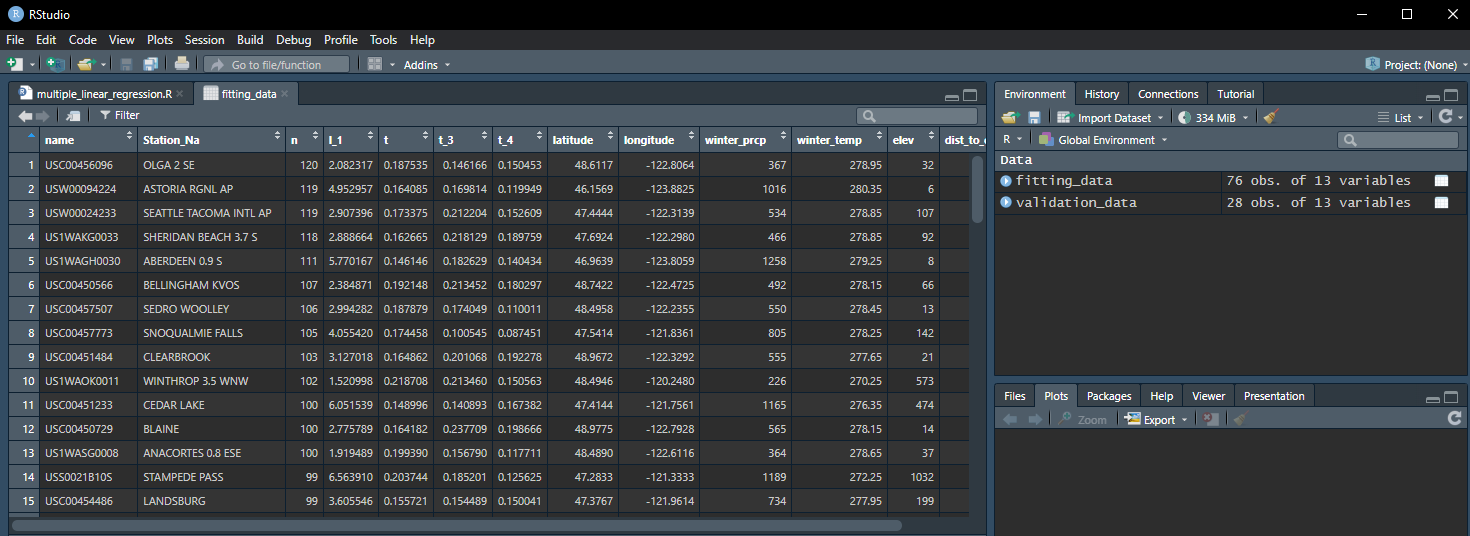
Task: Click the Filter funnel button in data viewer
Action: (x=120, y=115)
